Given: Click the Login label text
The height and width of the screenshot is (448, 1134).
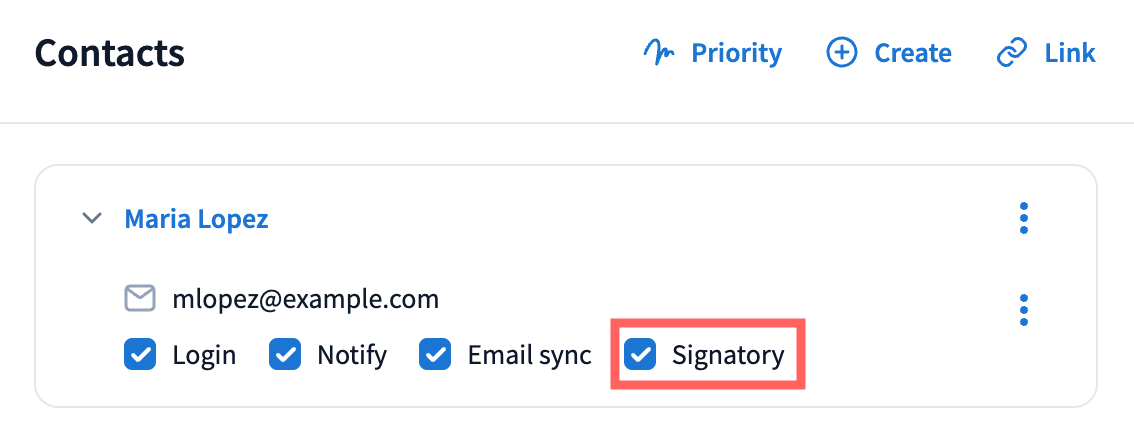Looking at the screenshot, I should pos(204,355).
